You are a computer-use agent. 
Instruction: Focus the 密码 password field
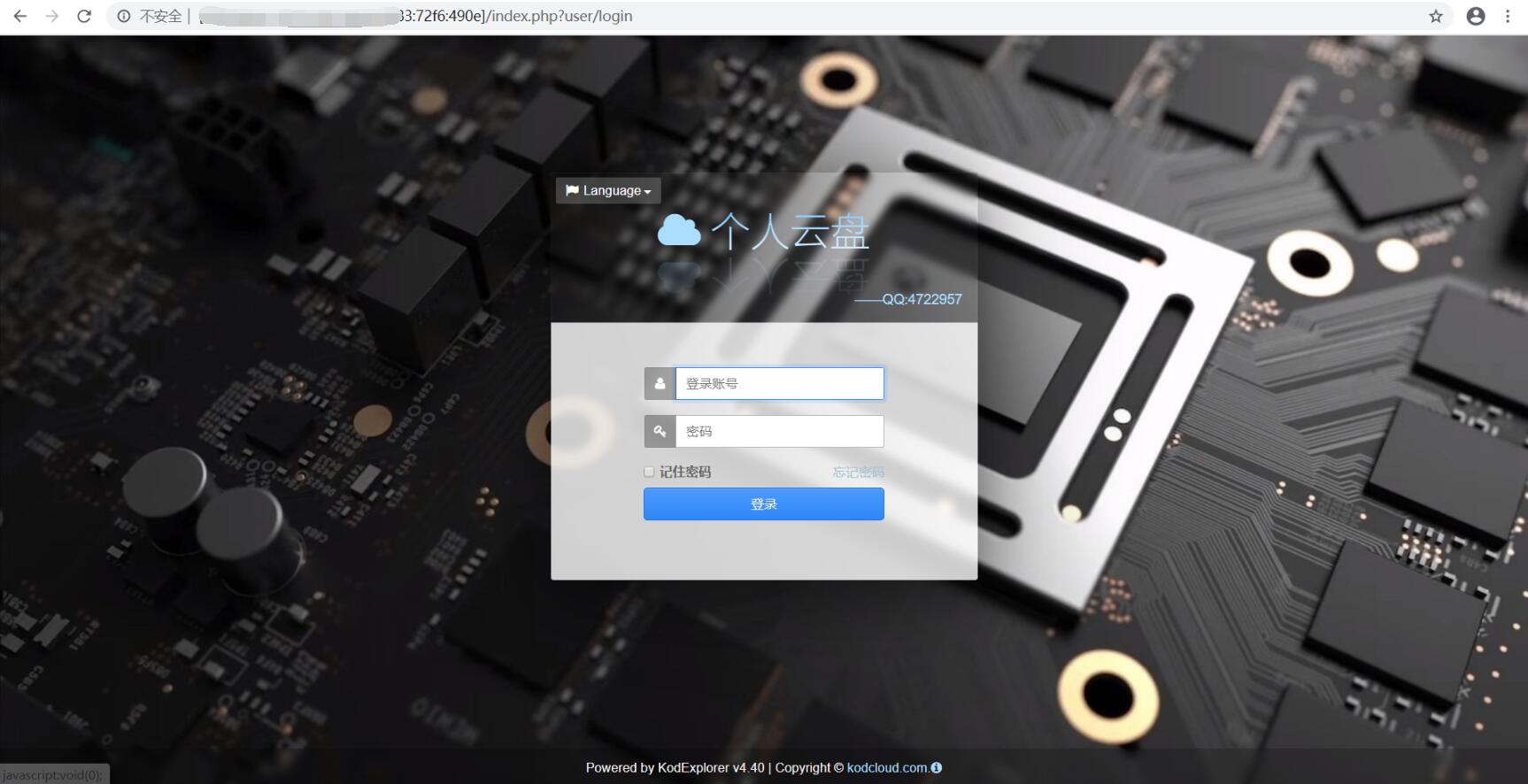[x=779, y=432]
